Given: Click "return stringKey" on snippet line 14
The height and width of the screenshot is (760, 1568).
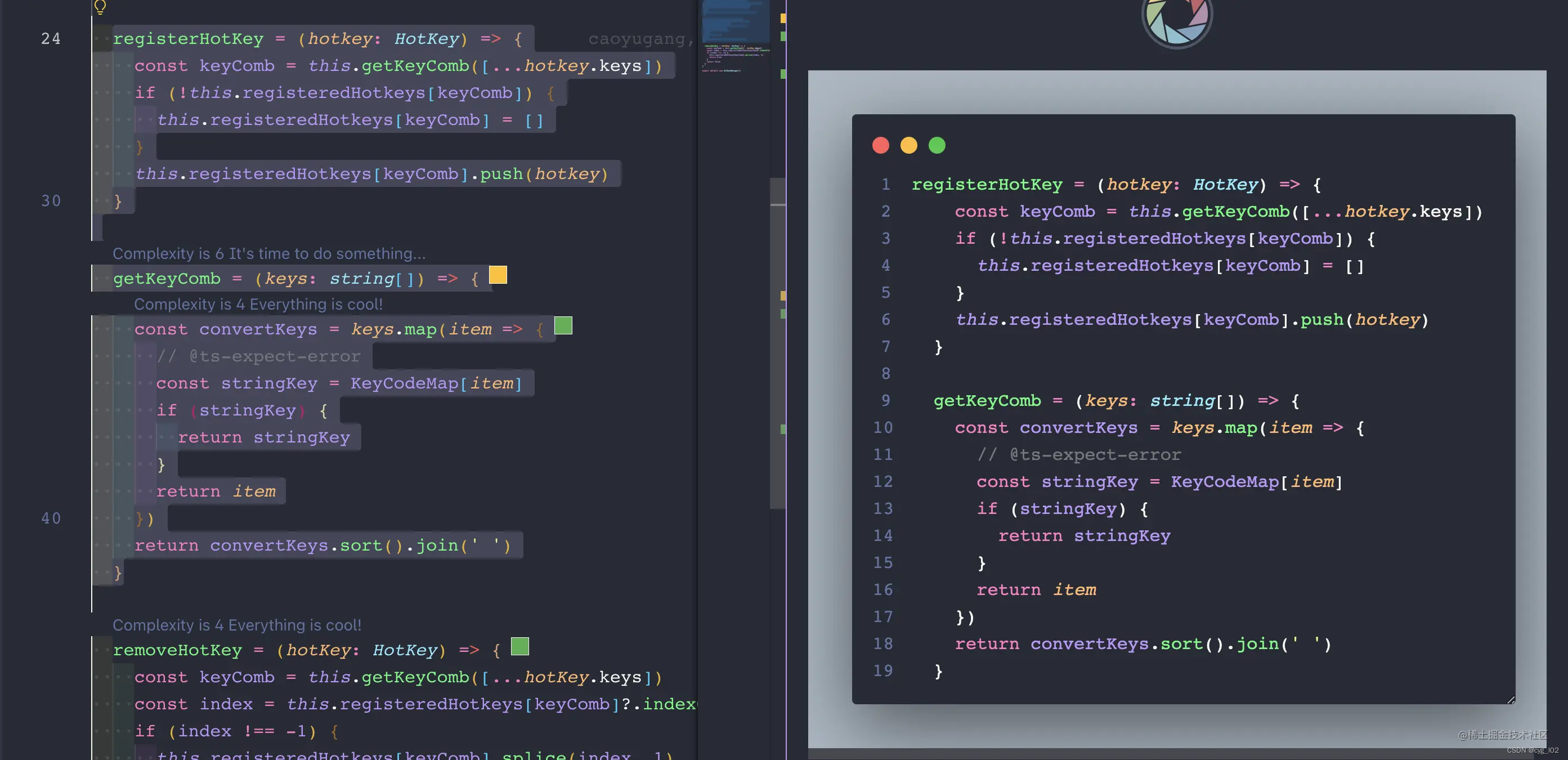Looking at the screenshot, I should coord(1084,536).
